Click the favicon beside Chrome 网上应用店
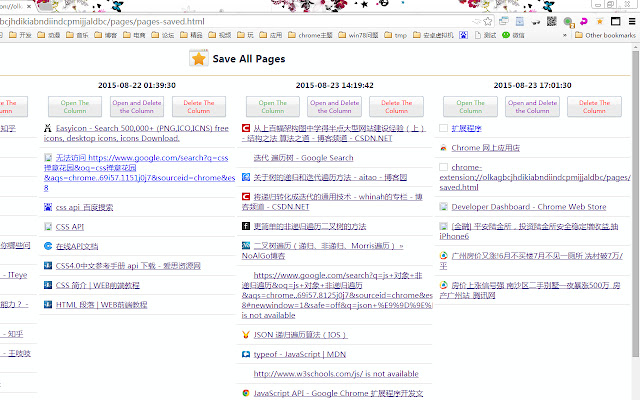This screenshot has width=640, height=400. point(443,148)
